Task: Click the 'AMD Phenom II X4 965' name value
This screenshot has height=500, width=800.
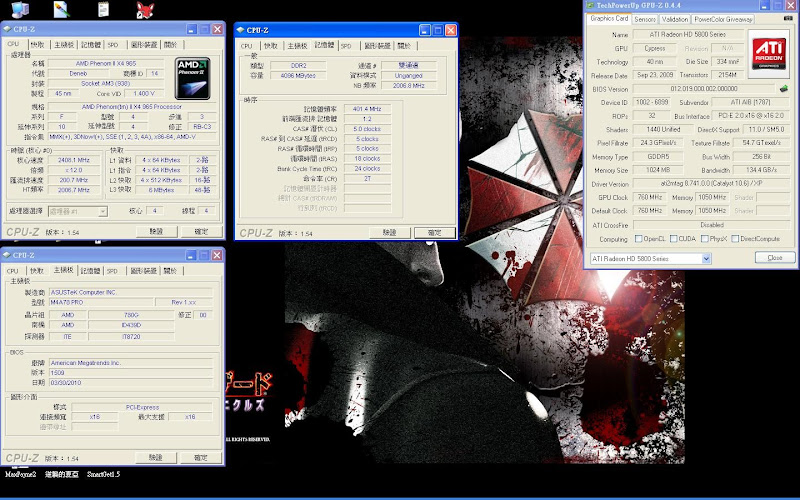Action: [x=106, y=64]
